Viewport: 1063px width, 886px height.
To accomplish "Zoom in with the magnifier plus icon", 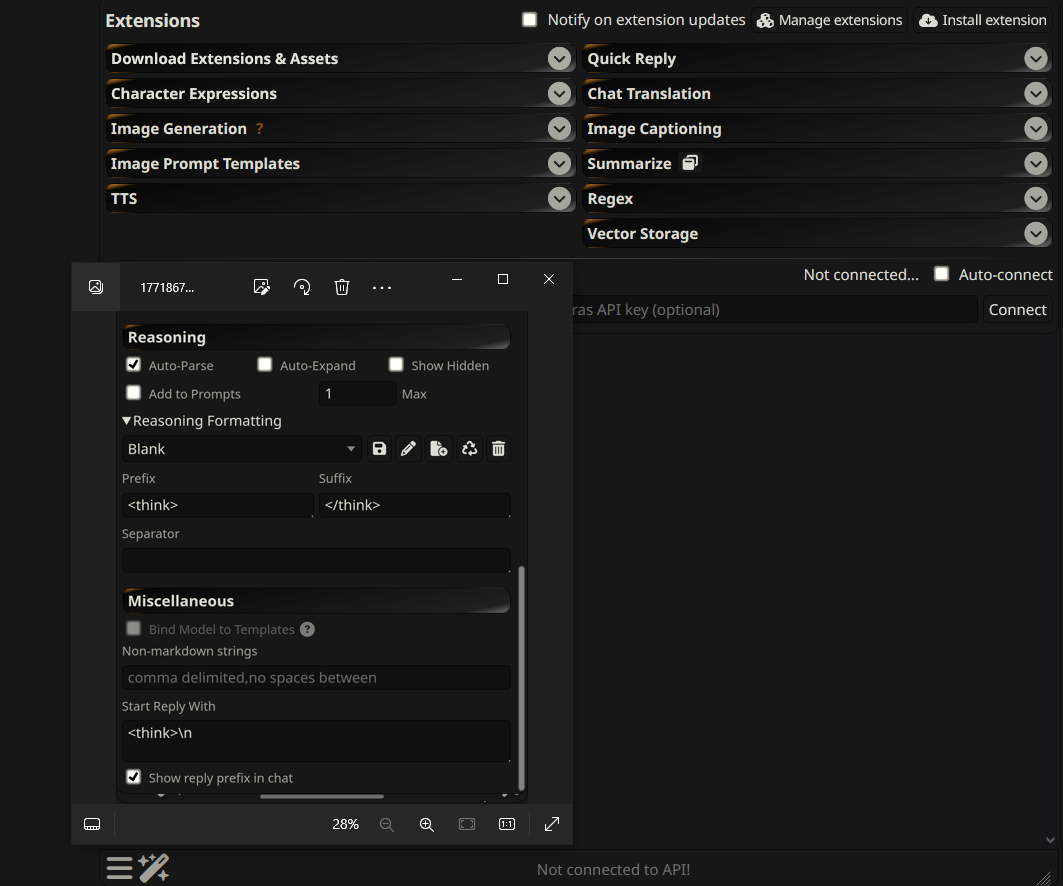I will 426,824.
